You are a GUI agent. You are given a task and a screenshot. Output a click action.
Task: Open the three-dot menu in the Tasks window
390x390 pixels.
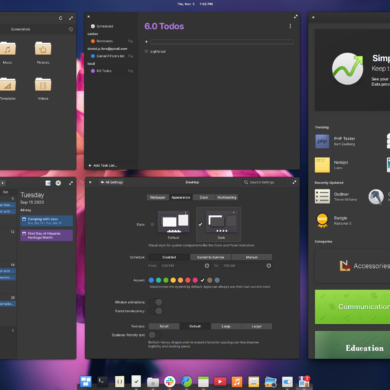tap(290, 26)
